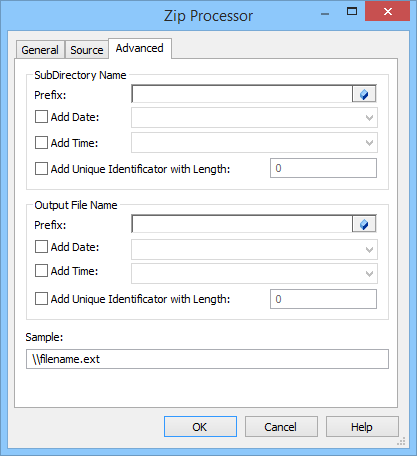Image resolution: width=417 pixels, height=456 pixels.
Task: Toggle Output File Add Unique Identificator checkbox
Action: tap(41, 299)
